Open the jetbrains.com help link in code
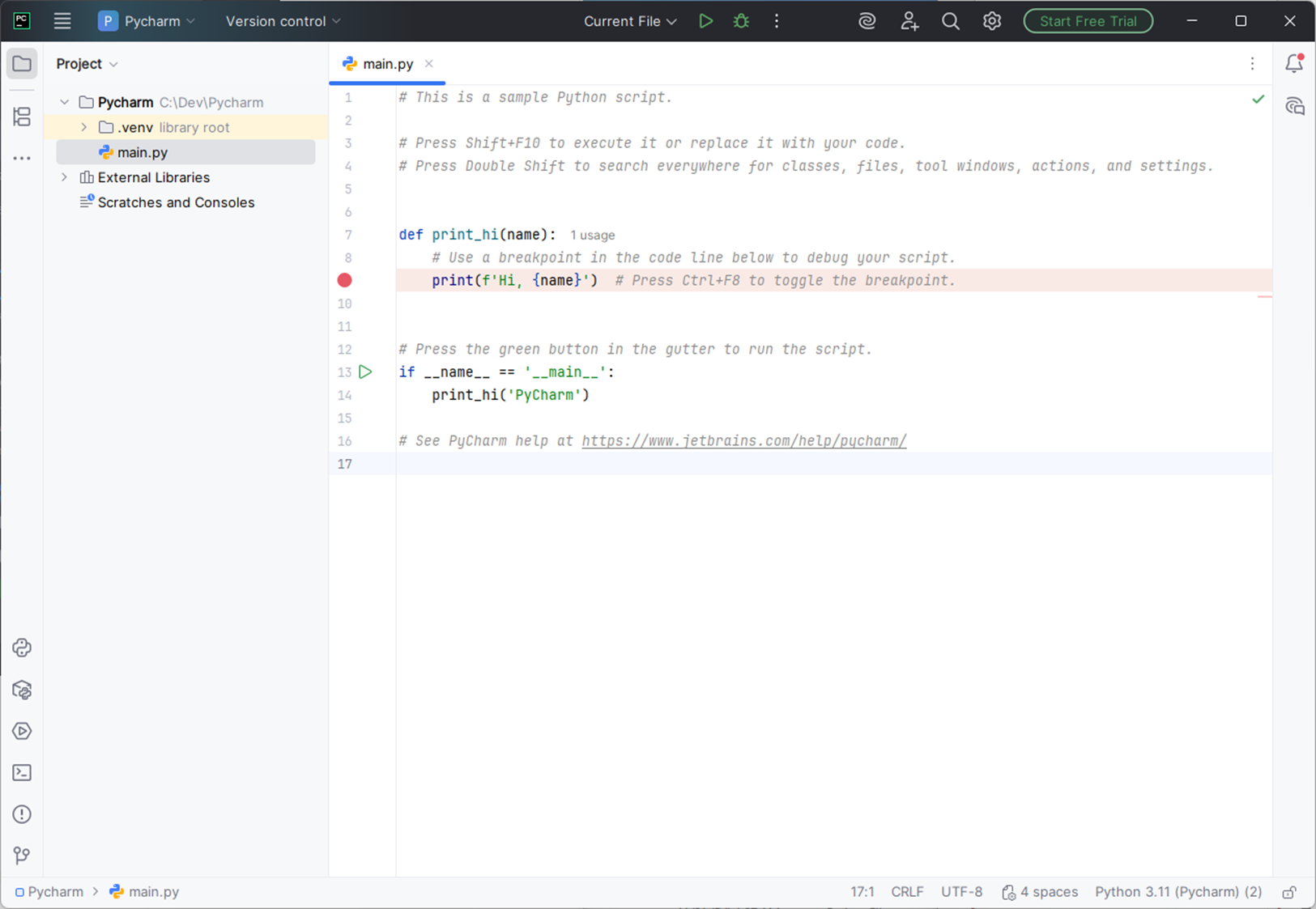Screen dimensions: 1316x909 tap(743, 441)
